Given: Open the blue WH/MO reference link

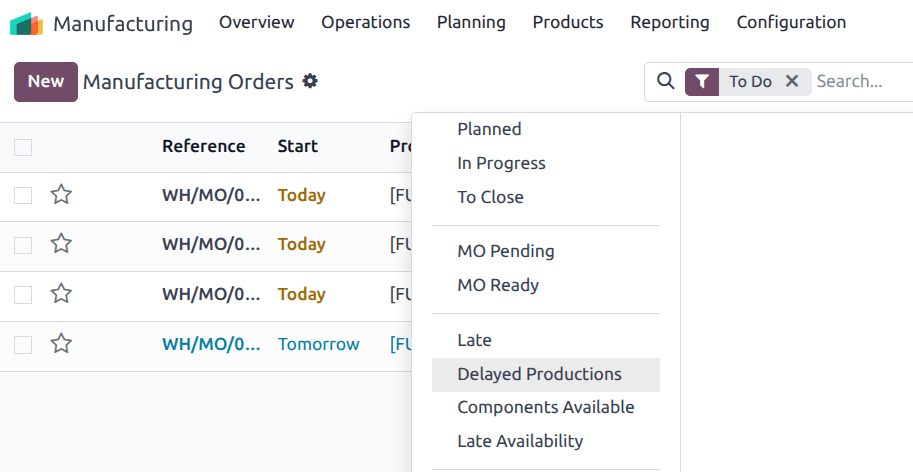Looking at the screenshot, I should [x=211, y=344].
